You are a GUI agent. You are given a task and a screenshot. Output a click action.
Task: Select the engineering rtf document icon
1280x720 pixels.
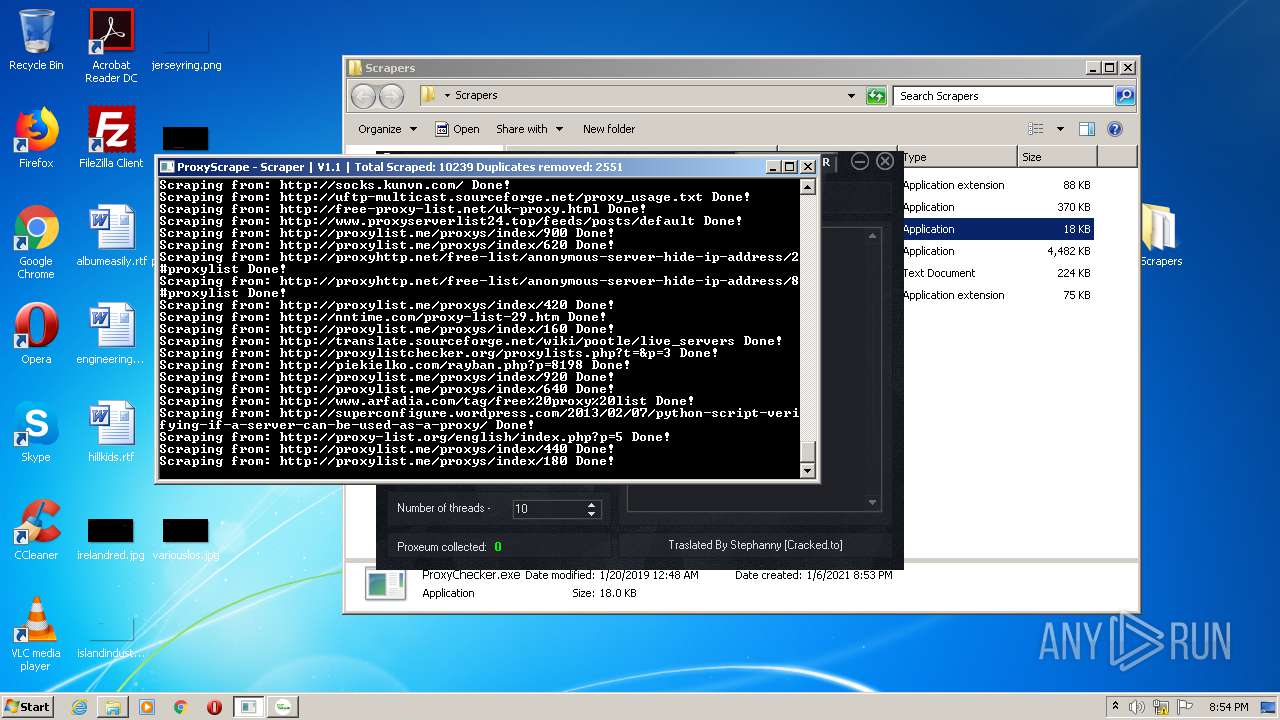(x=111, y=334)
